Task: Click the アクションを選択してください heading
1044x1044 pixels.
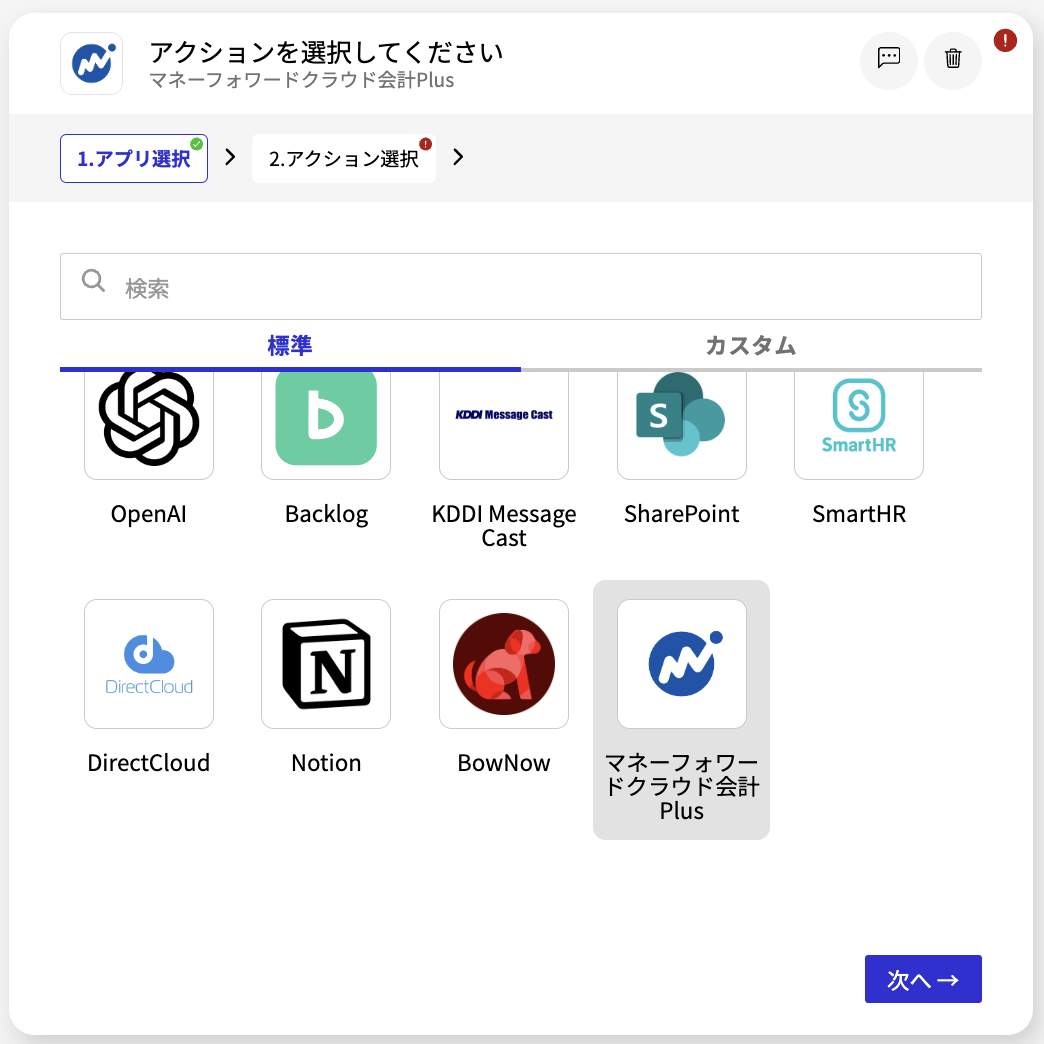Action: coord(326,52)
